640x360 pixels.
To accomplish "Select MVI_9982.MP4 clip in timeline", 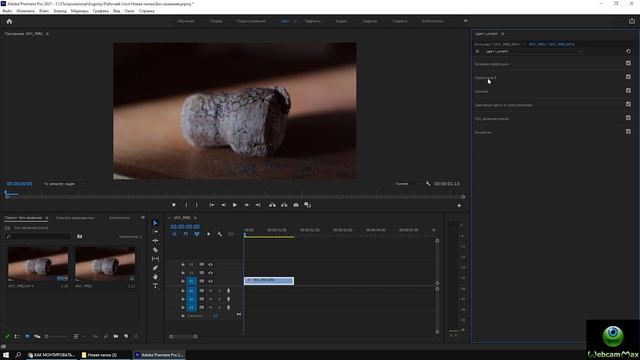I will click(x=269, y=280).
